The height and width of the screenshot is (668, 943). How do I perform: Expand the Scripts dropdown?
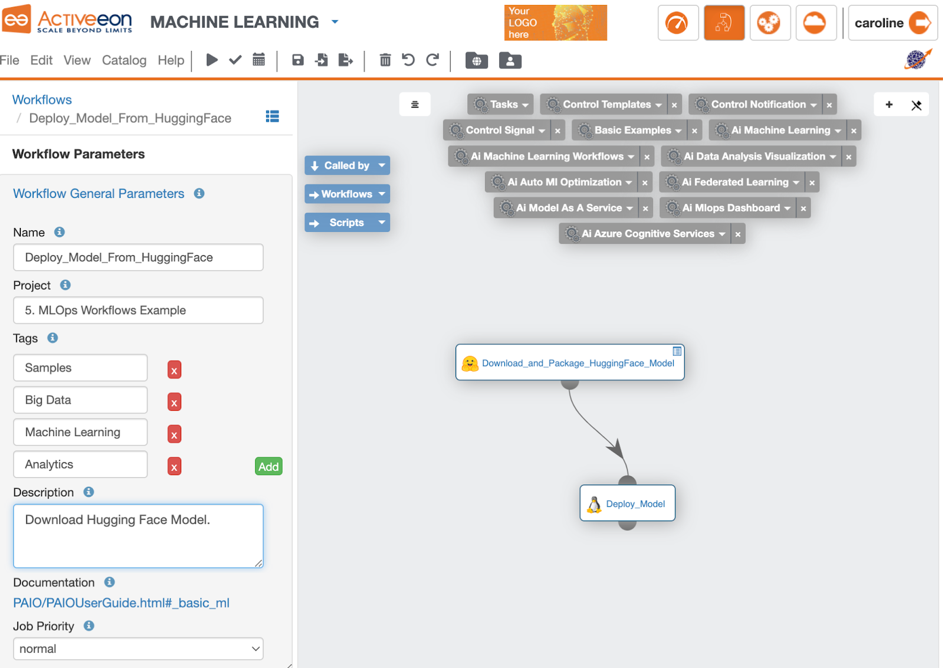(348, 222)
